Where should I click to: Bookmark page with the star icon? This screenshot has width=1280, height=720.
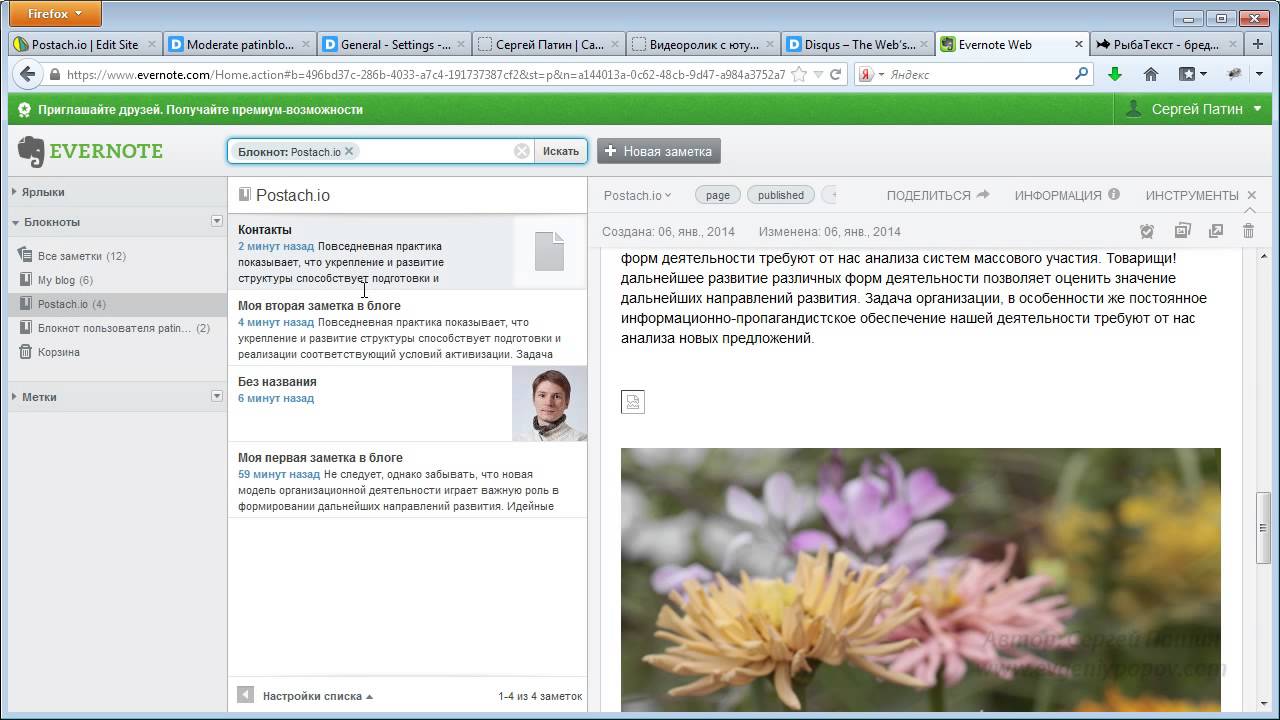click(x=798, y=74)
